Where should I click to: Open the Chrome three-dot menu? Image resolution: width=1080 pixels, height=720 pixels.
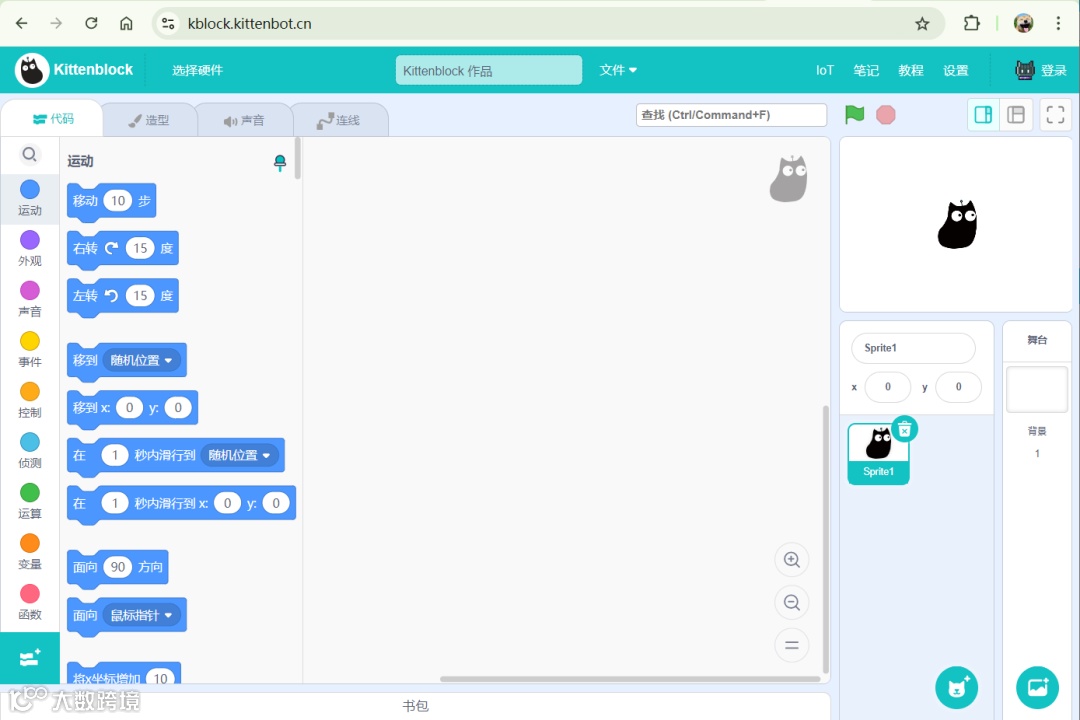1058,23
